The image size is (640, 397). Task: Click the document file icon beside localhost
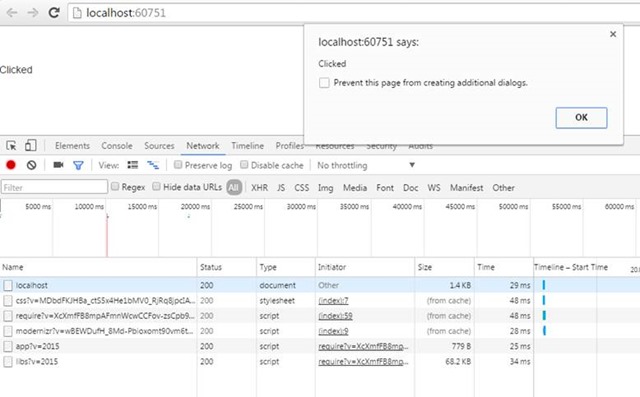coord(8,286)
